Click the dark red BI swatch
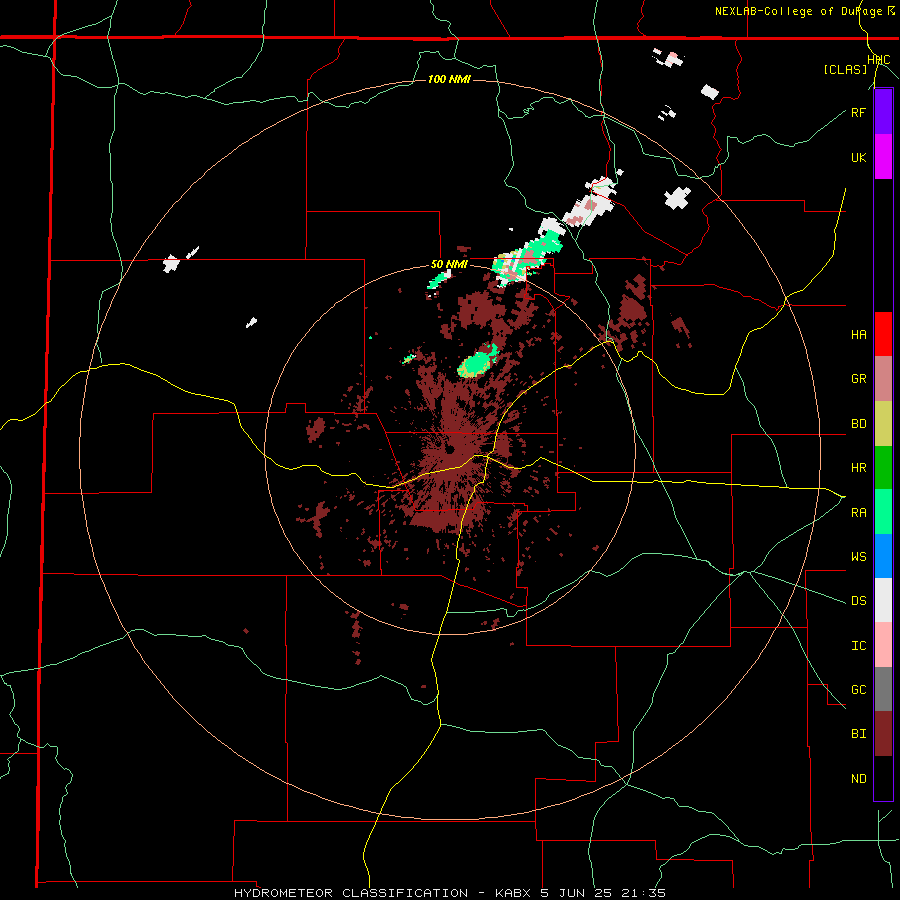This screenshot has width=900, height=900. (x=883, y=734)
